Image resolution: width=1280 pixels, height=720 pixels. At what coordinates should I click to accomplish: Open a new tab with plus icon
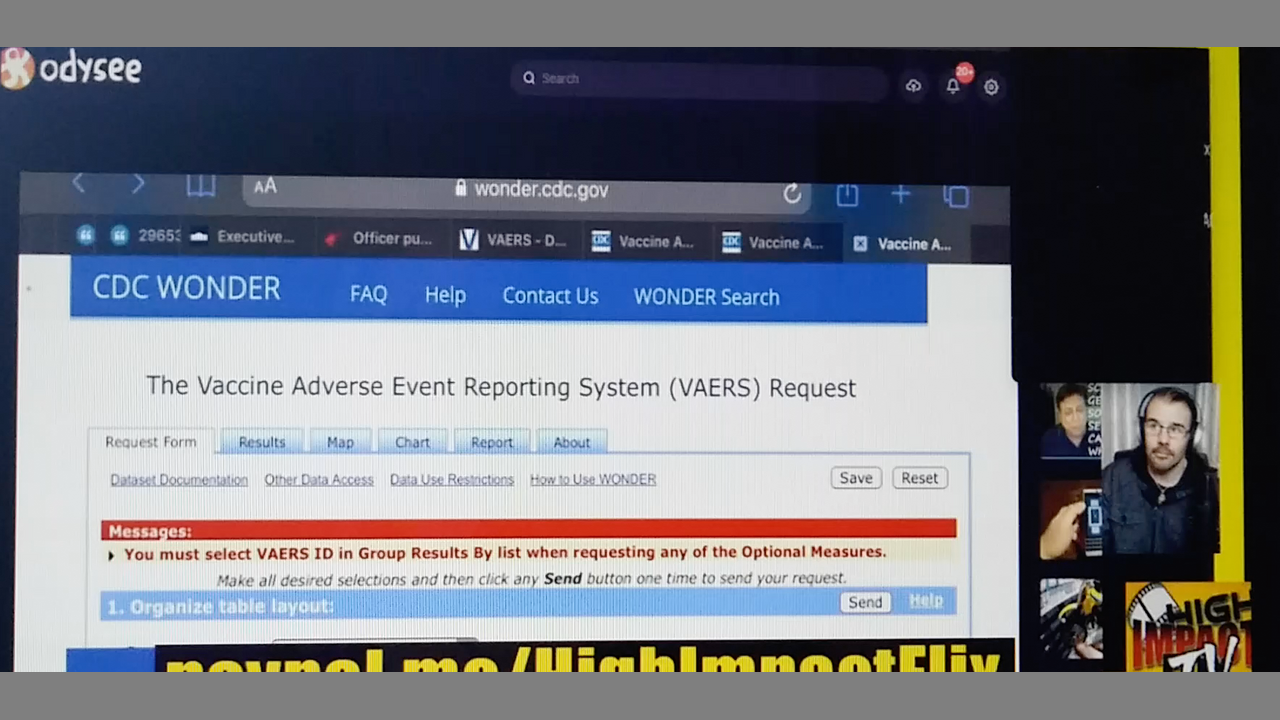tap(901, 195)
